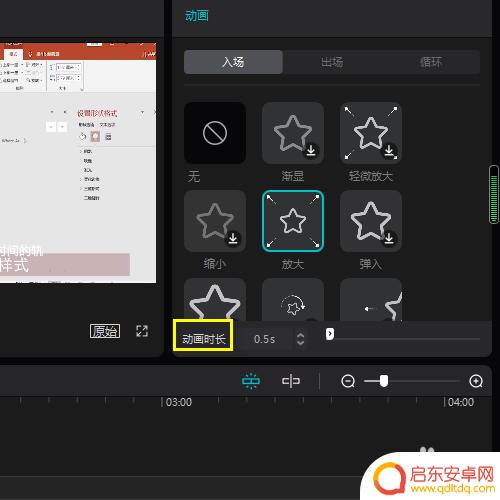The image size is (500, 500).
Task: Click the 03:00 timeline marker
Action: point(179,402)
